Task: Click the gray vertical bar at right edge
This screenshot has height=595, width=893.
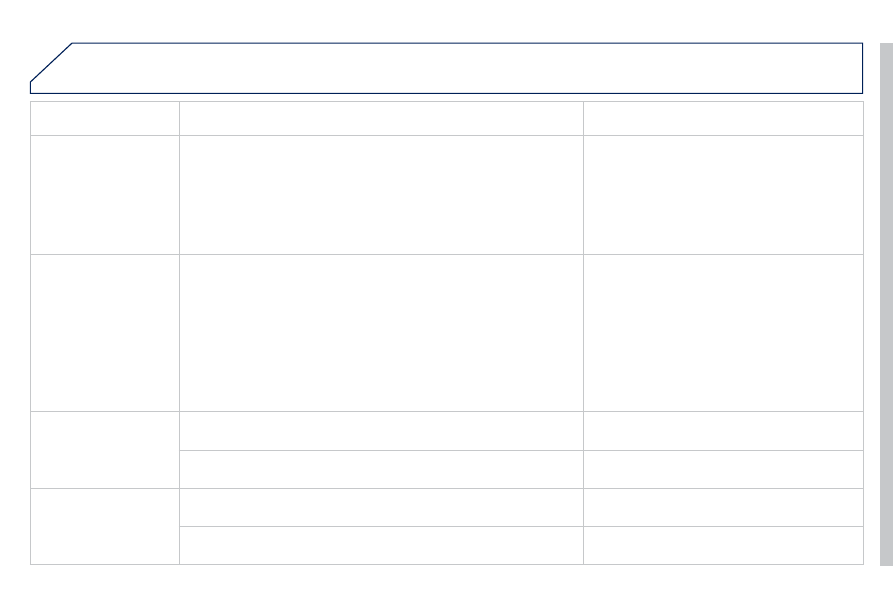Action: [886, 304]
